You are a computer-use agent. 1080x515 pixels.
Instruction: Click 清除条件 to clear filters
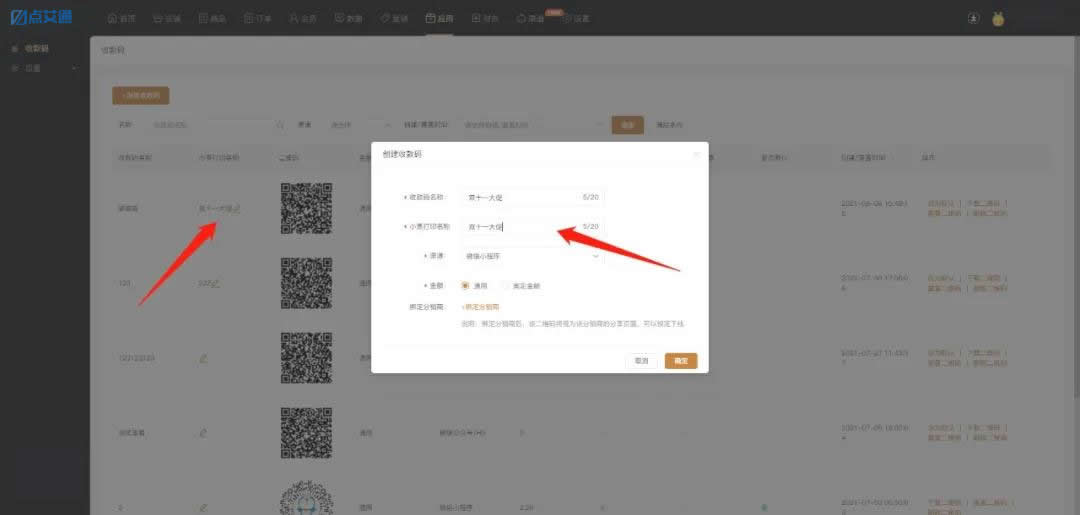[669, 125]
